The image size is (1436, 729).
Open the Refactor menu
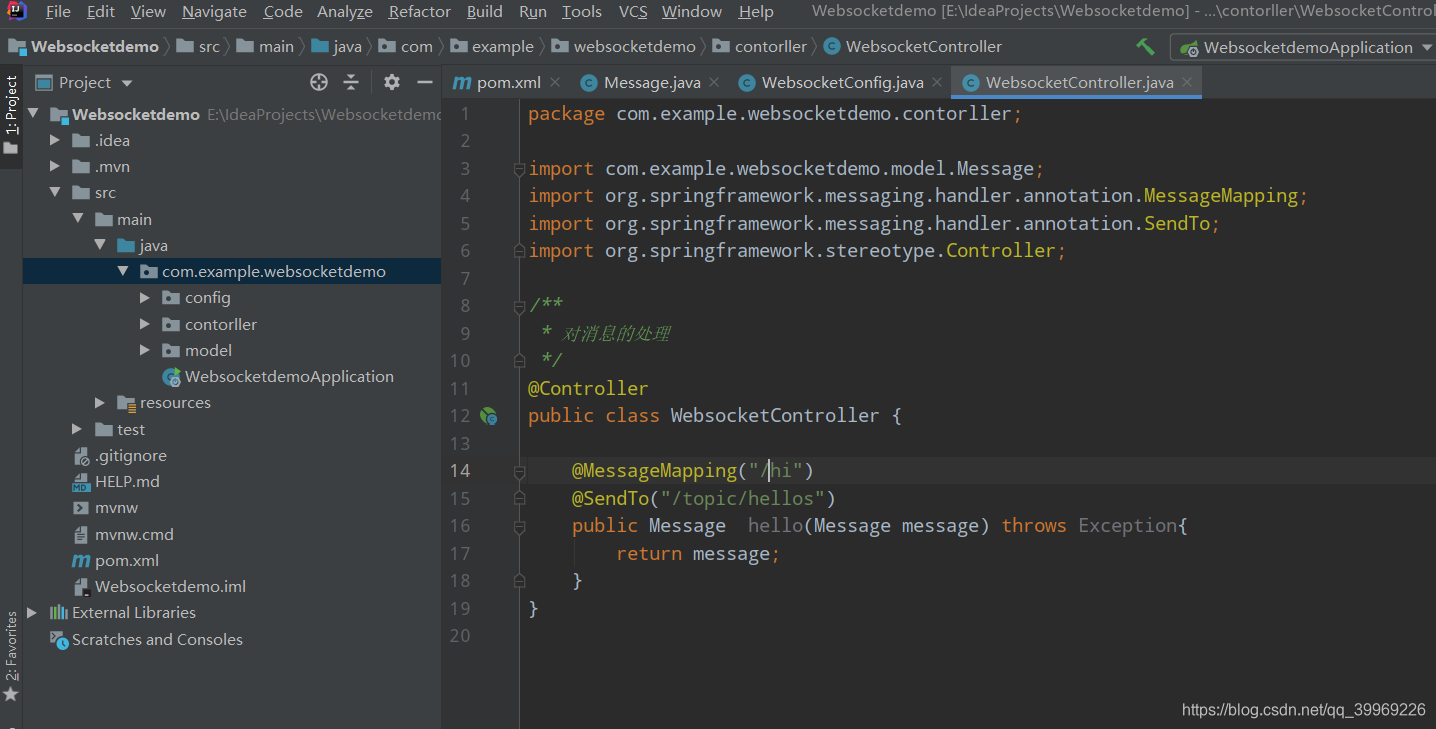(x=419, y=12)
